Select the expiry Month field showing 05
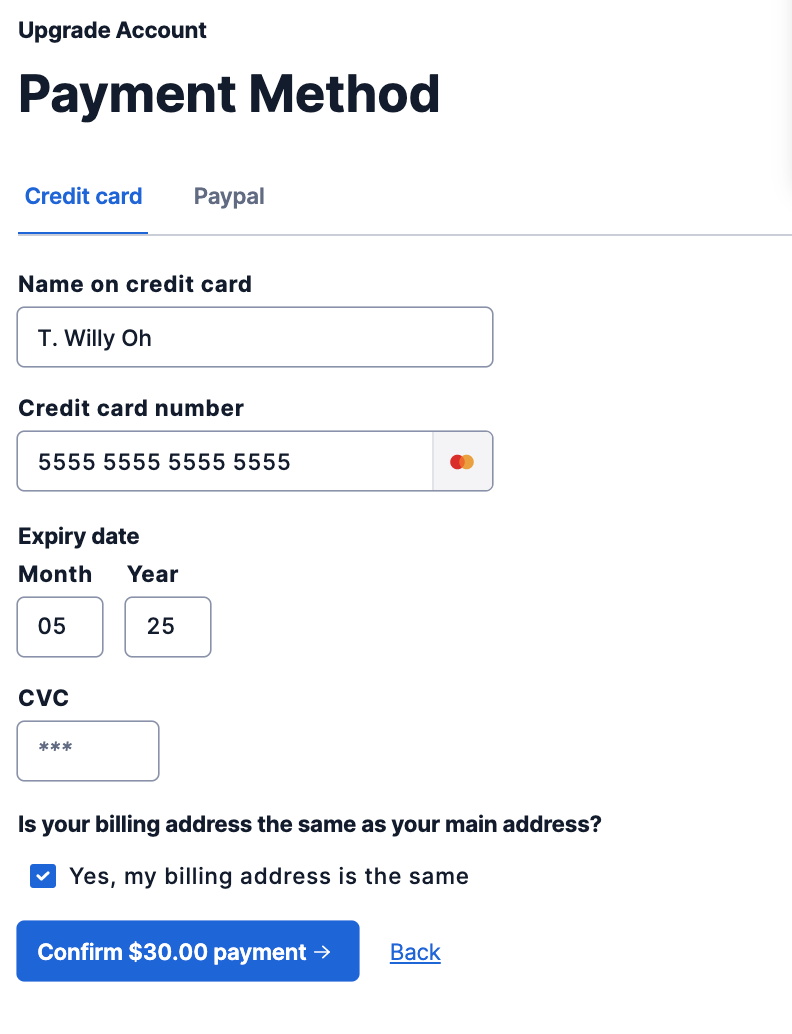792x1034 pixels. click(60, 626)
